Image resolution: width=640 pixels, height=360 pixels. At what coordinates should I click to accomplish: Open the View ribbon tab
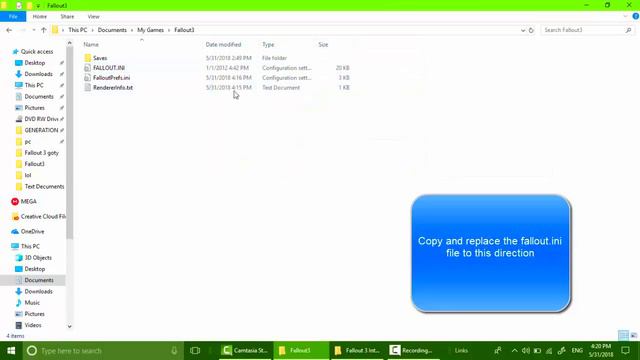pos(93,17)
